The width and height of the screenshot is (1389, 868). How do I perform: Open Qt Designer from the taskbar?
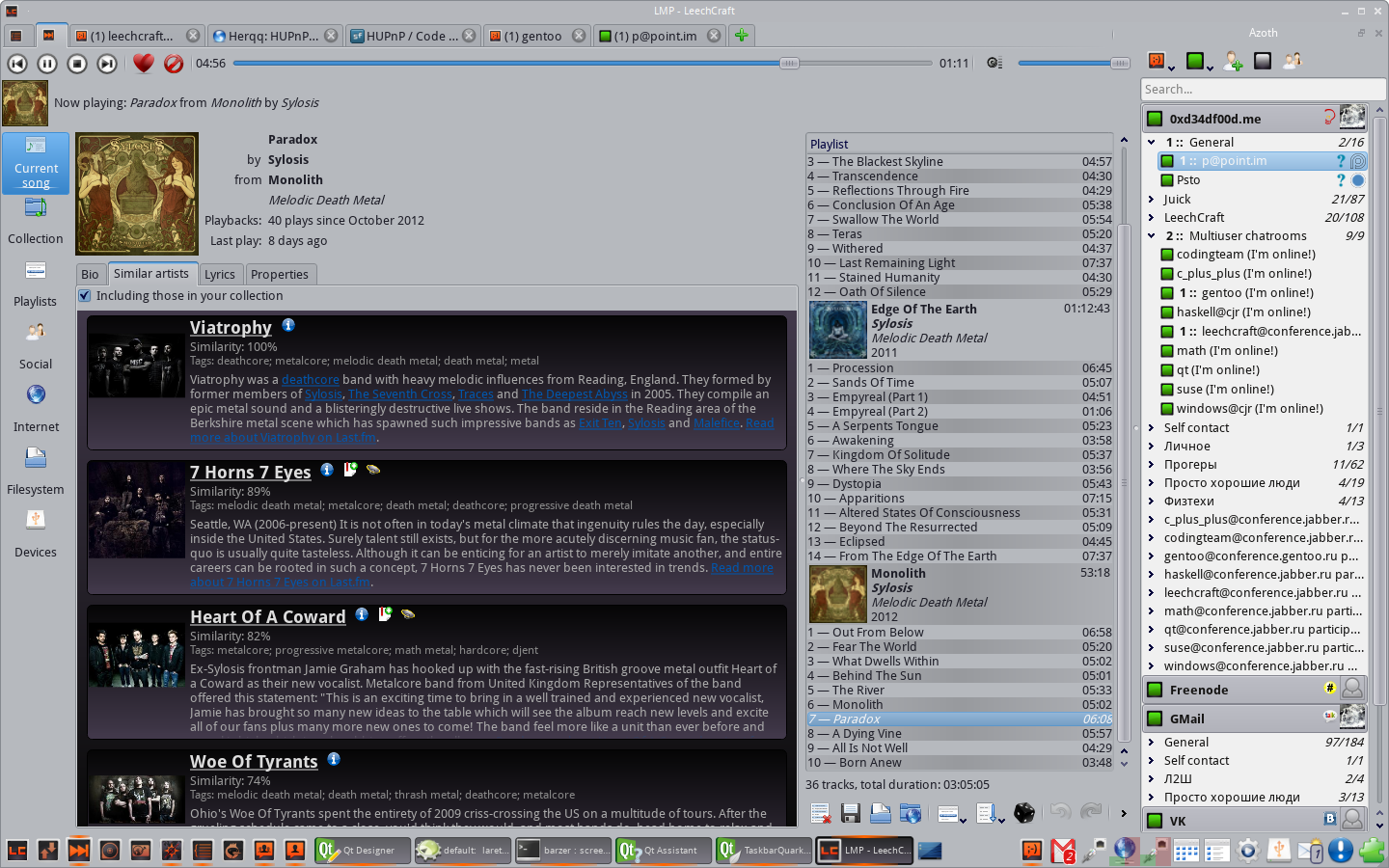364,850
